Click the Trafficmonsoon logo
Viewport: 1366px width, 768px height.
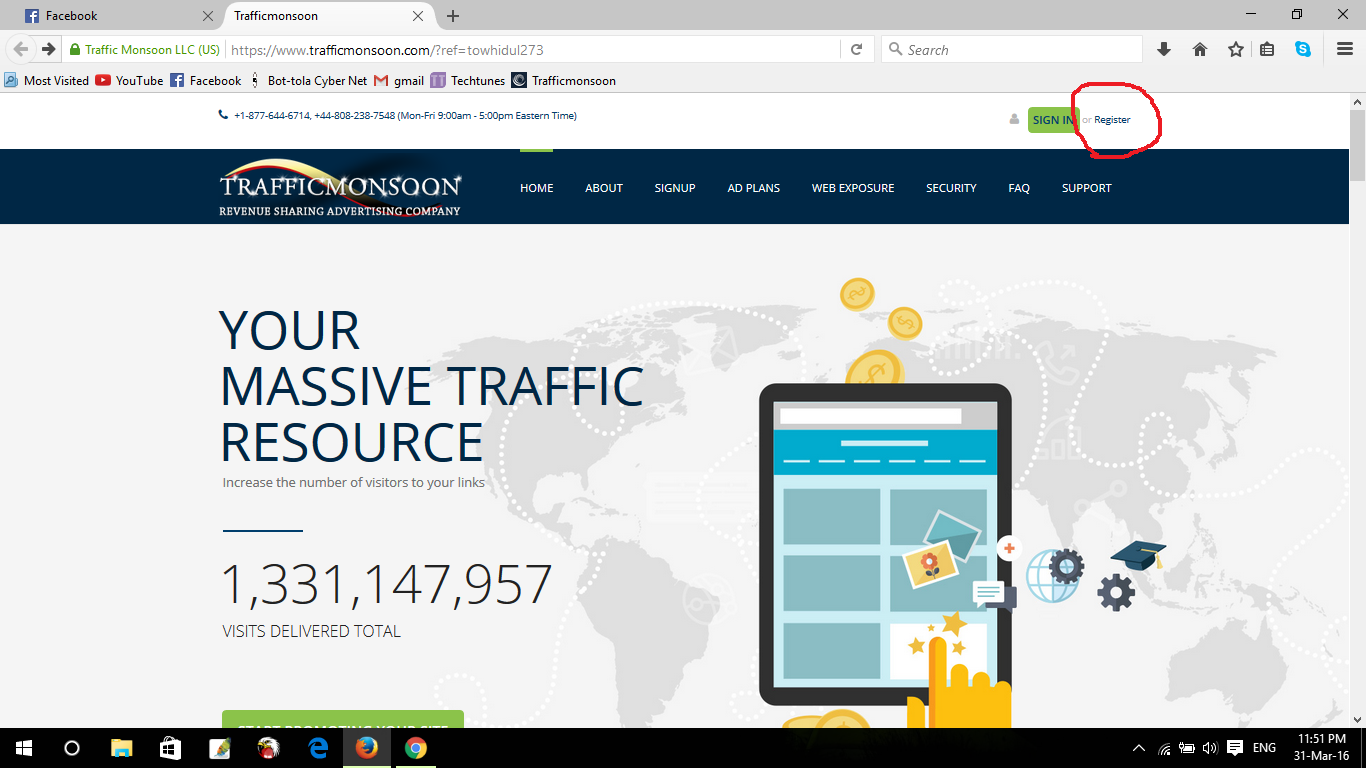[340, 188]
